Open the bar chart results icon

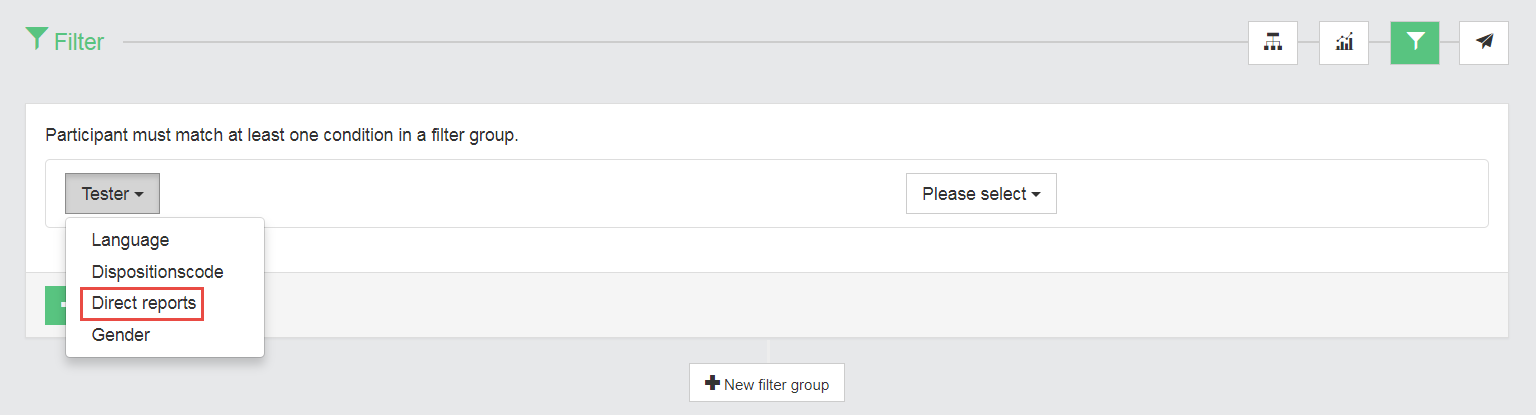coord(1344,41)
